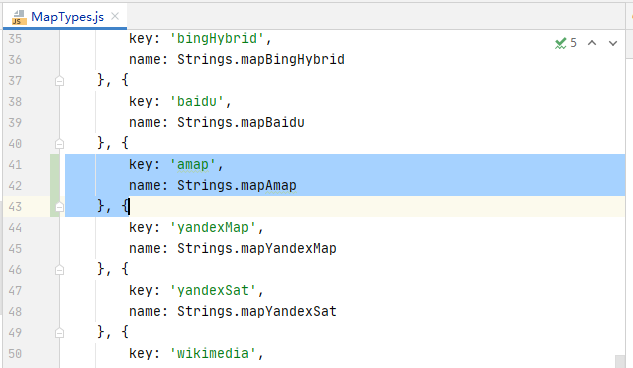This screenshot has height=368, width=633.
Task: Click the 'yandexMap' key string
Action: point(213,228)
